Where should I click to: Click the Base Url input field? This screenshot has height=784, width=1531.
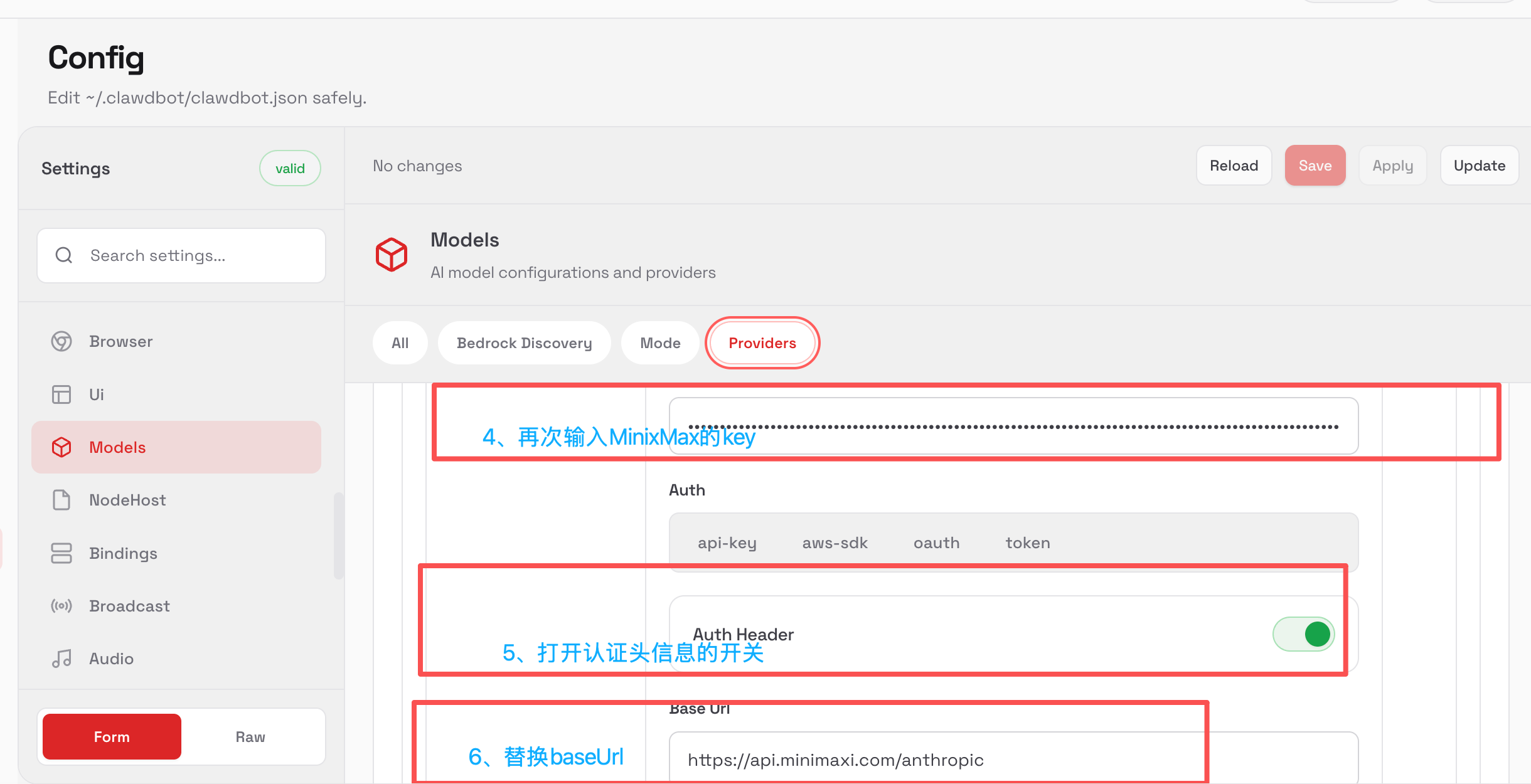941,760
